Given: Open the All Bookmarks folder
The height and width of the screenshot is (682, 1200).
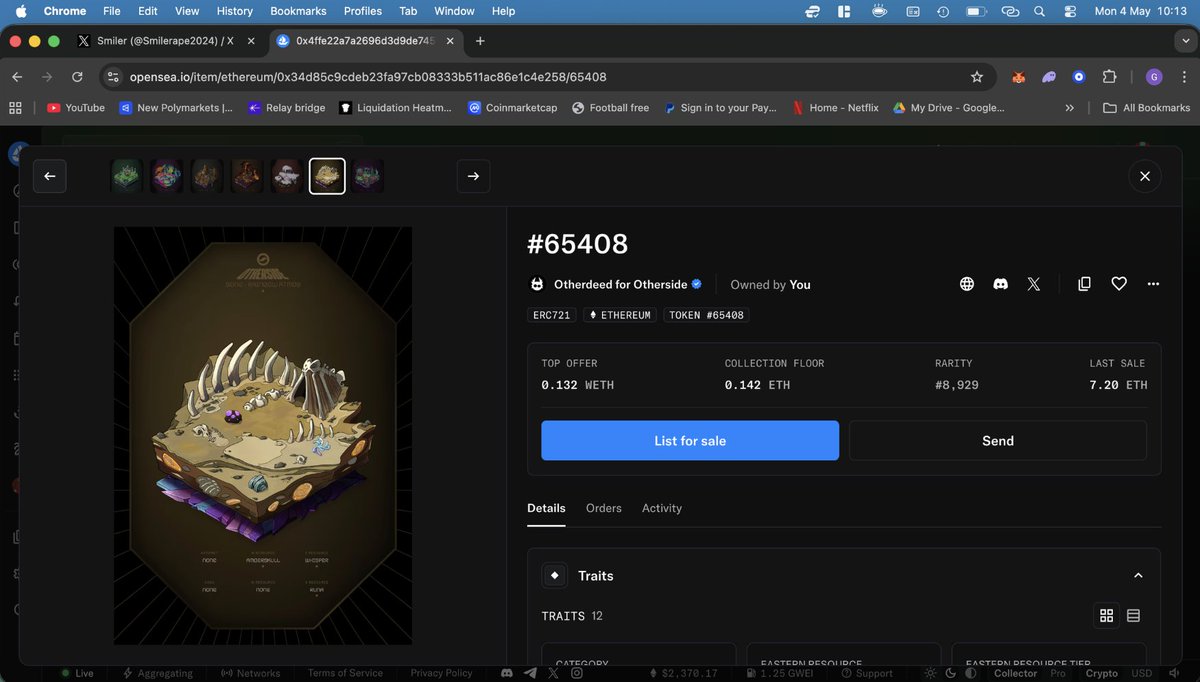Looking at the screenshot, I should pos(1146,107).
